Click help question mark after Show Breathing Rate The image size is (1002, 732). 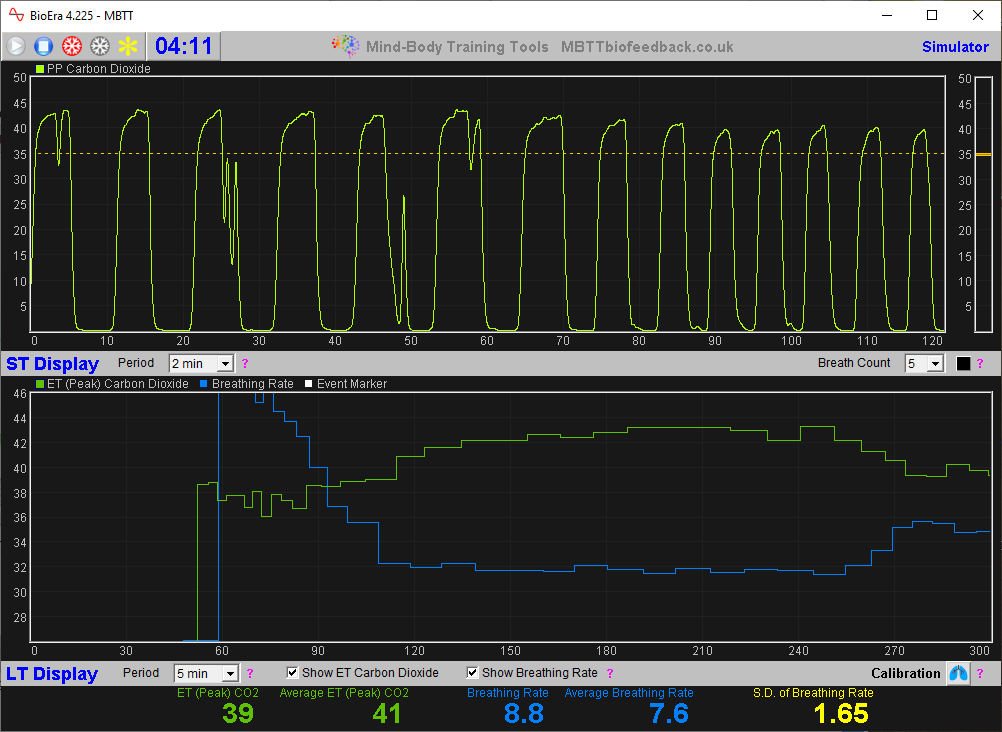(609, 673)
